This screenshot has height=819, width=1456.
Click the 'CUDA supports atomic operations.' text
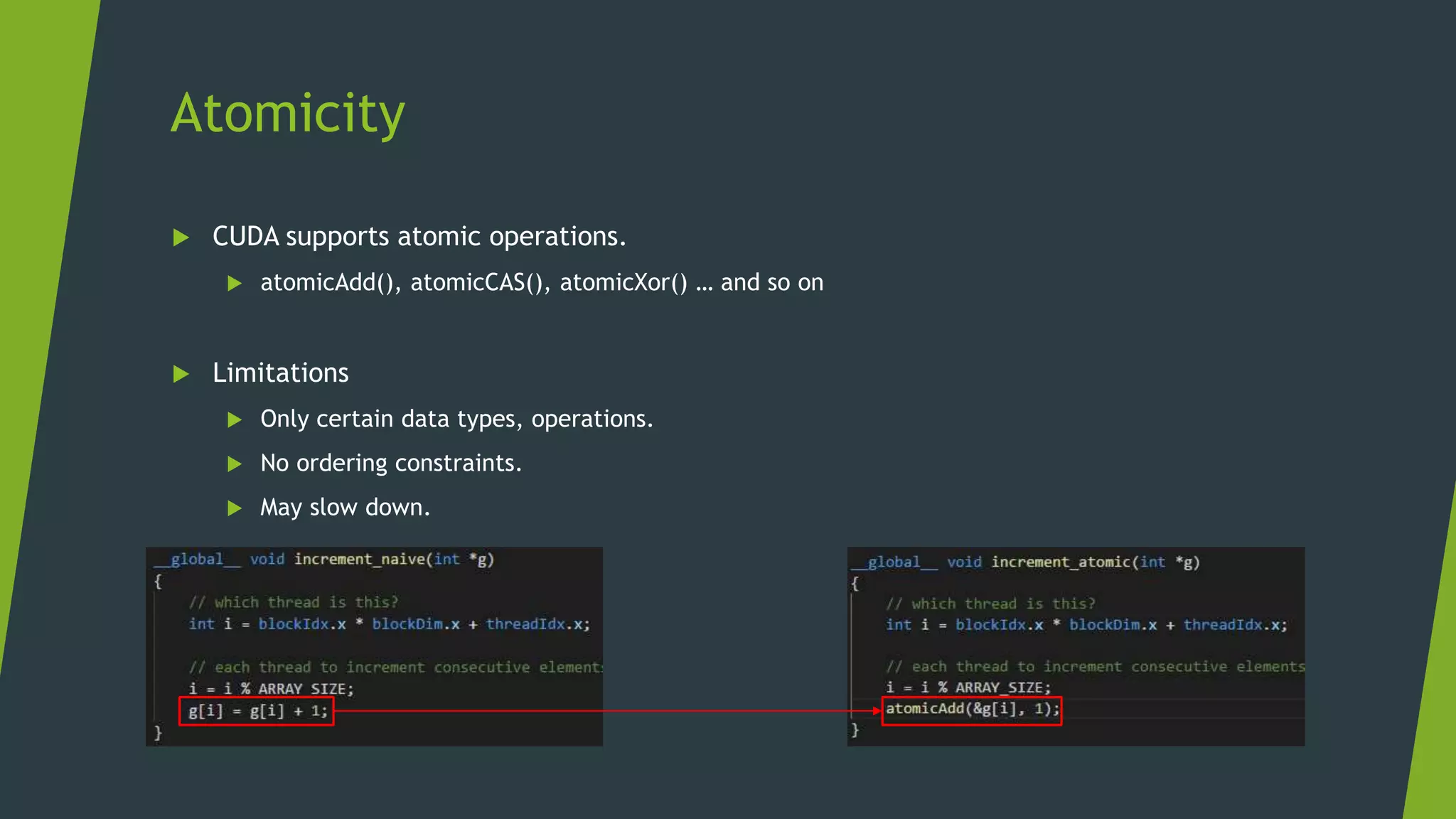(x=419, y=237)
